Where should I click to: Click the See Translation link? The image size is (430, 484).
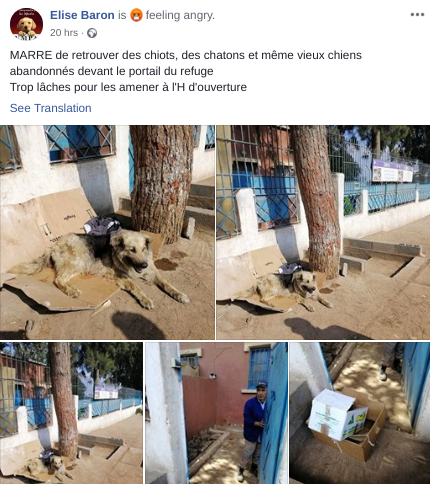coord(51,108)
